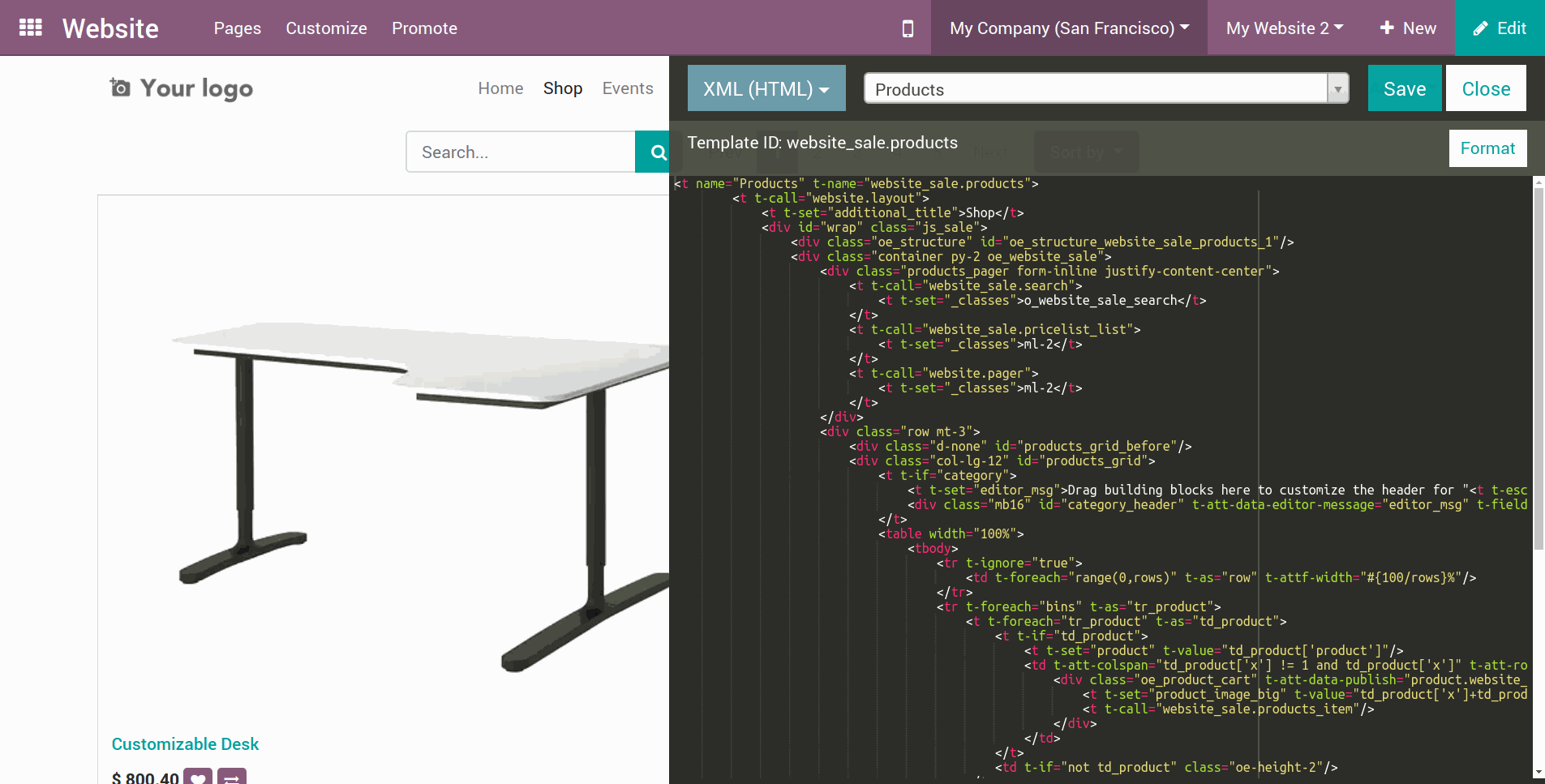Open the apps grid menu icon
Viewport: 1545px width, 784px height.
(x=31, y=28)
